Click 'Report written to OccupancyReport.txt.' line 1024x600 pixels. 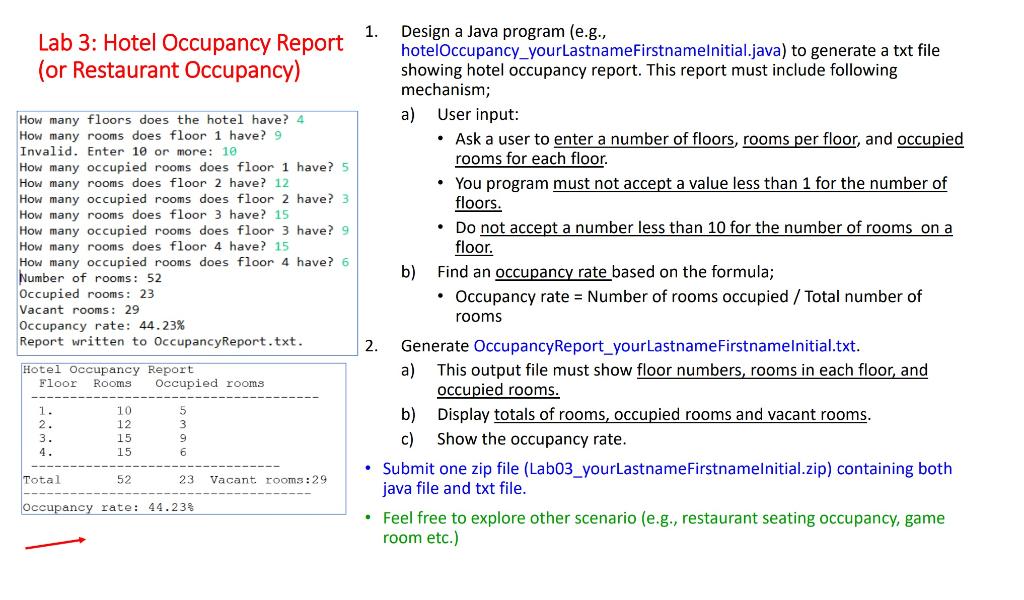pyautogui.click(x=161, y=341)
